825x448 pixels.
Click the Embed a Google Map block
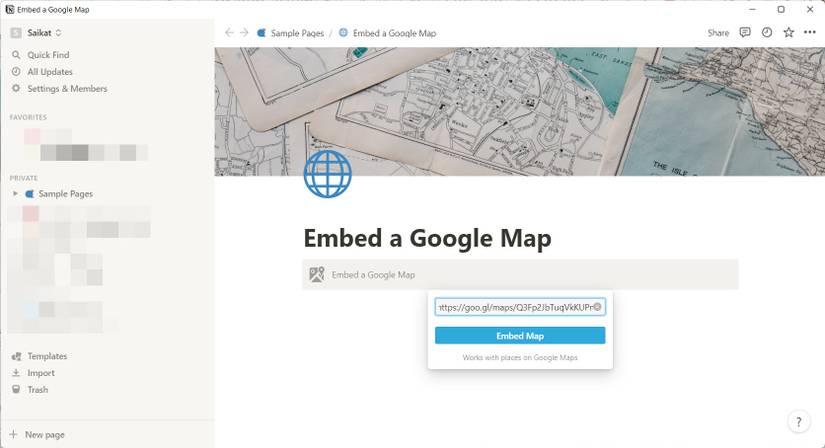coord(520,274)
